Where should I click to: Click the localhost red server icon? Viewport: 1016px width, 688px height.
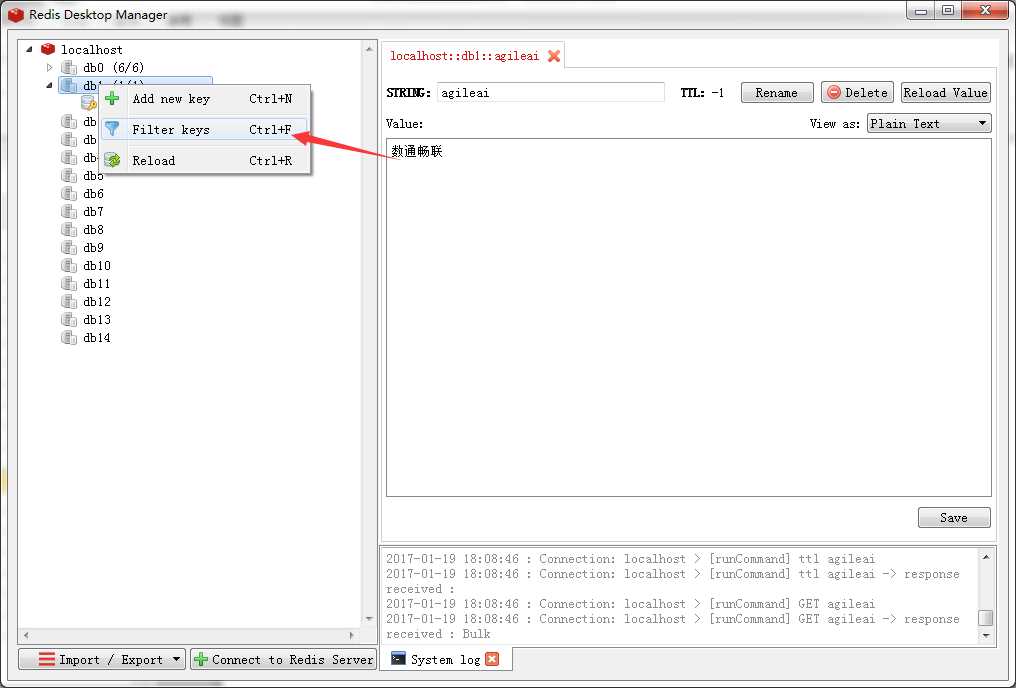coord(48,49)
